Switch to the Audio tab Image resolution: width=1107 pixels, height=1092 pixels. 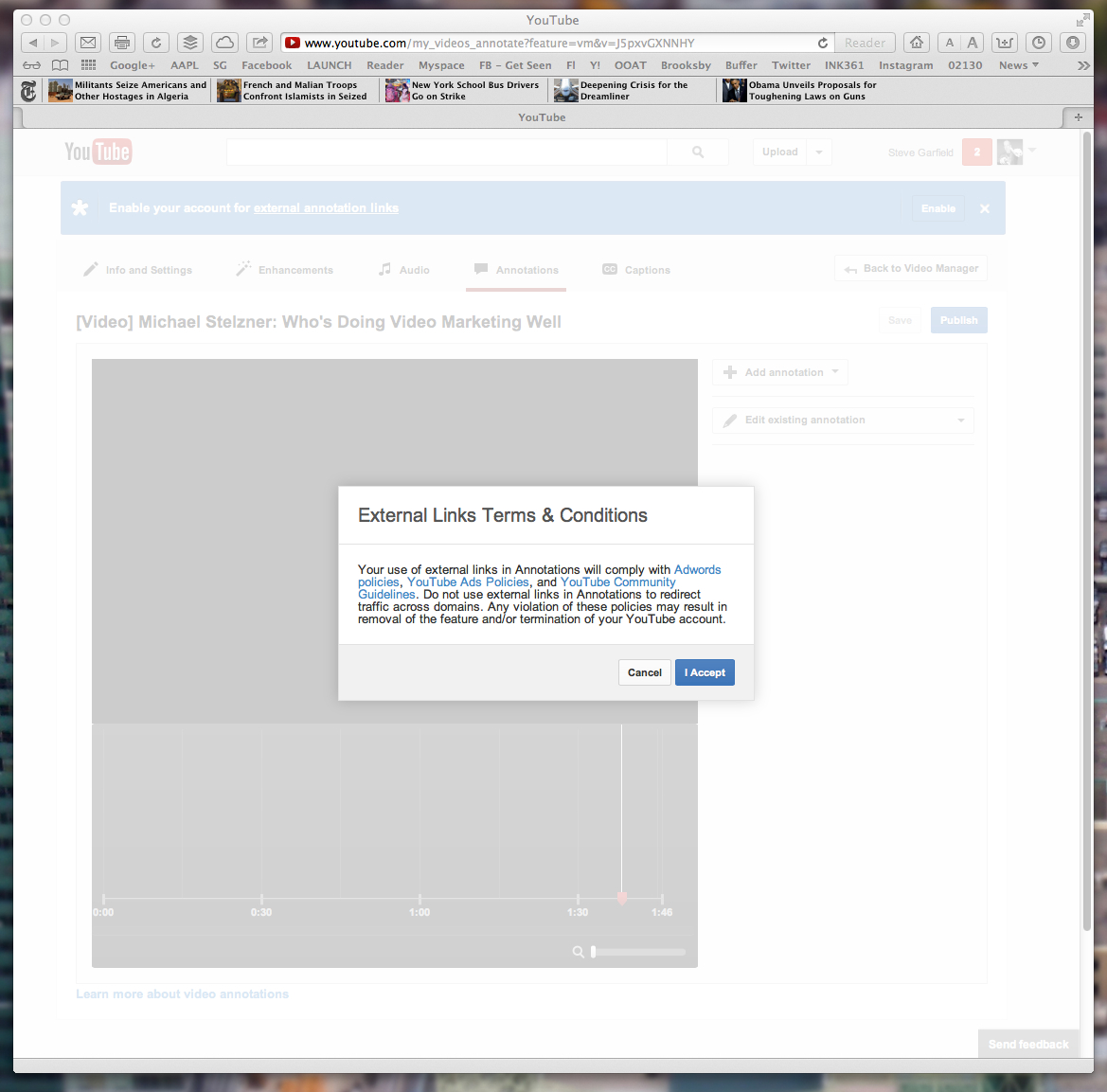(x=403, y=270)
